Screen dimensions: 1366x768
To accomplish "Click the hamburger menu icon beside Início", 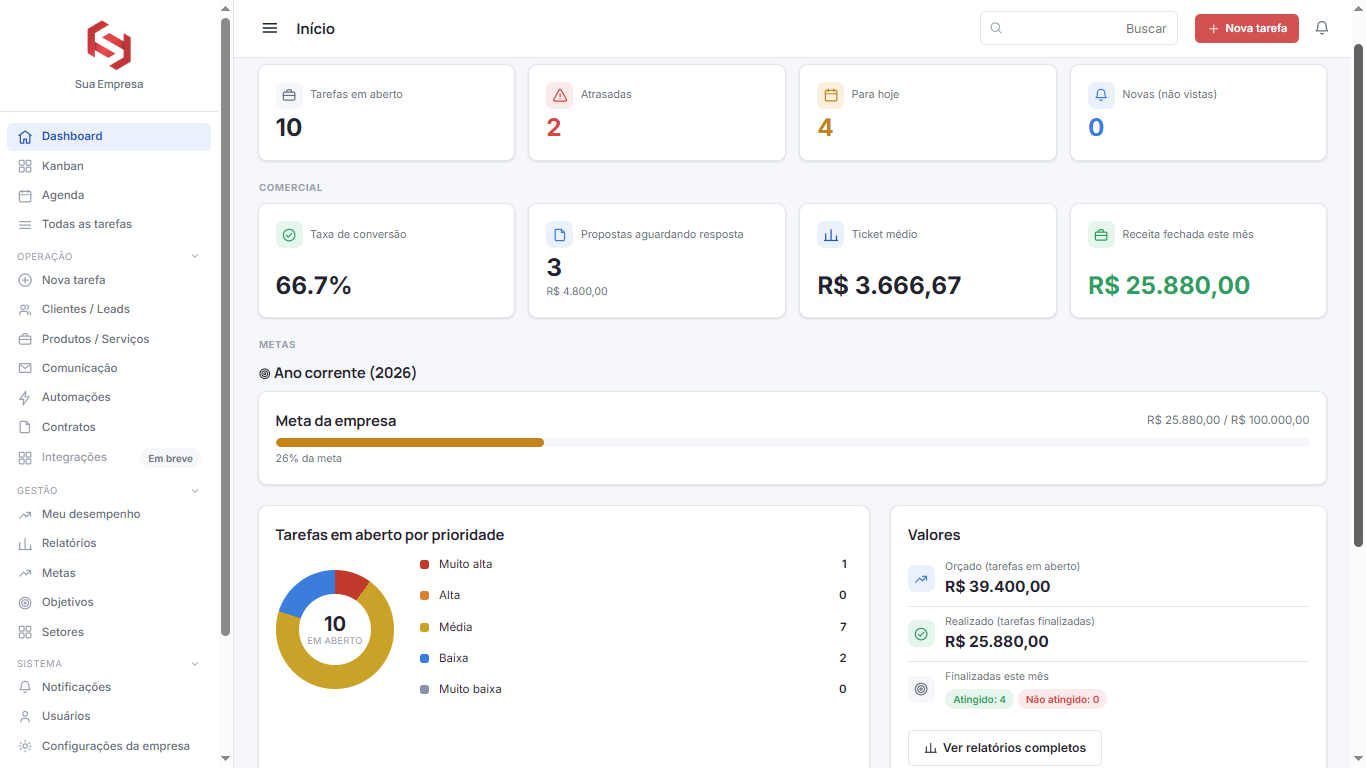I will click(x=270, y=28).
